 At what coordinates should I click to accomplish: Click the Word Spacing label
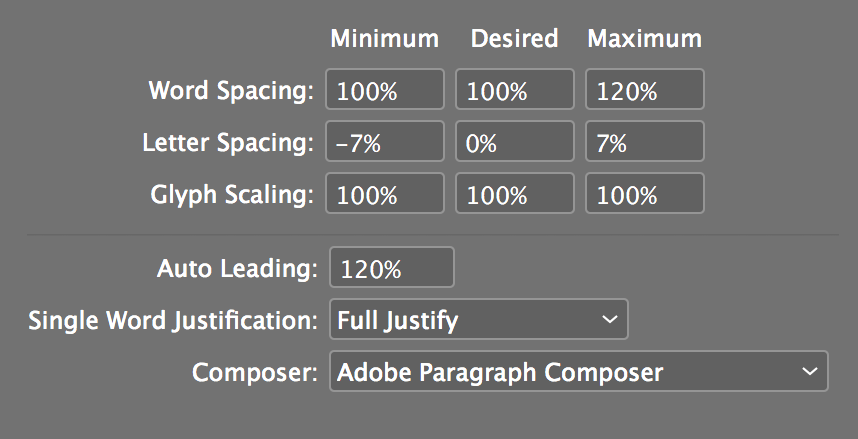[x=231, y=90]
